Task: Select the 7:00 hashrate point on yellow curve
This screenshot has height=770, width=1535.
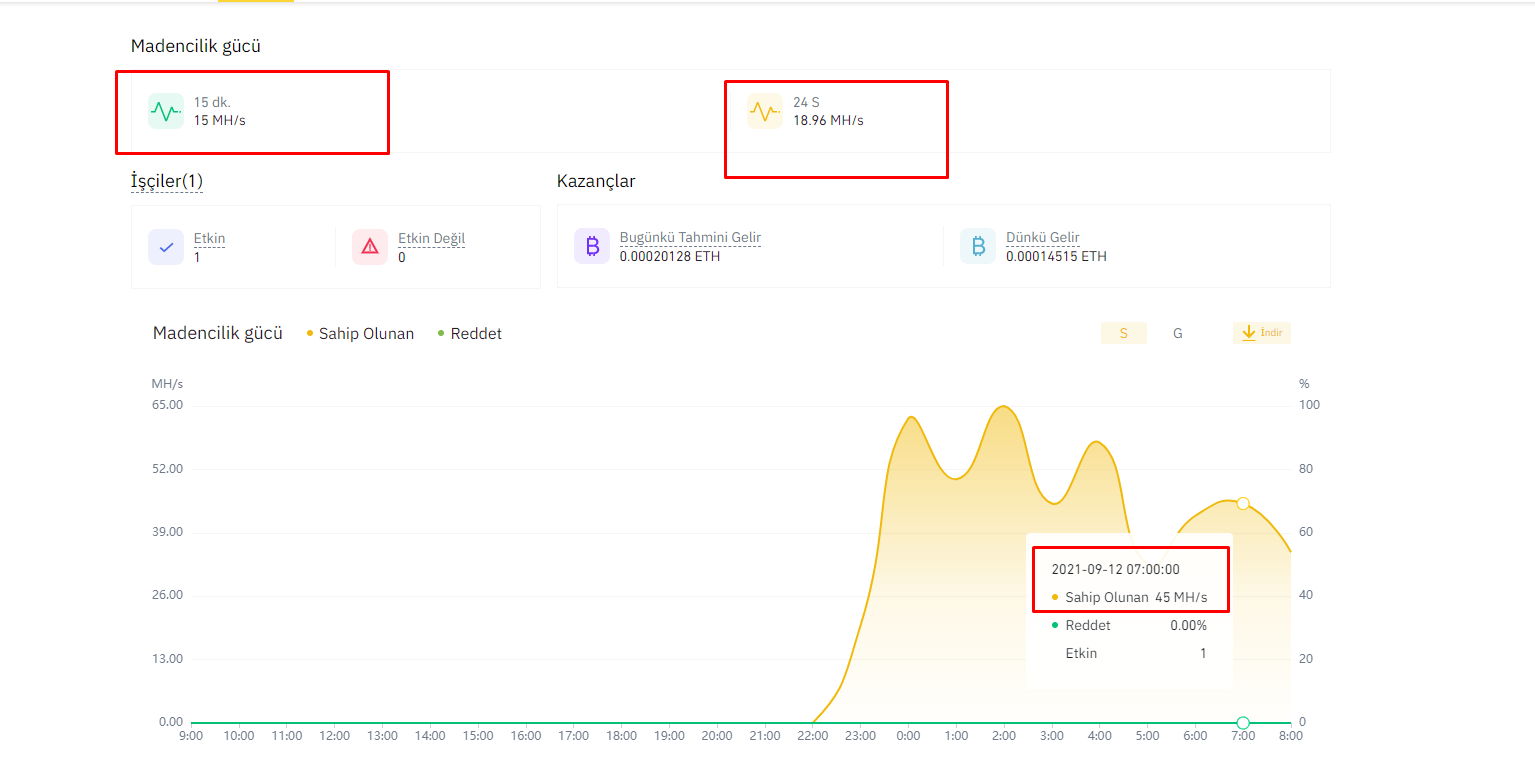Action: tap(1243, 503)
